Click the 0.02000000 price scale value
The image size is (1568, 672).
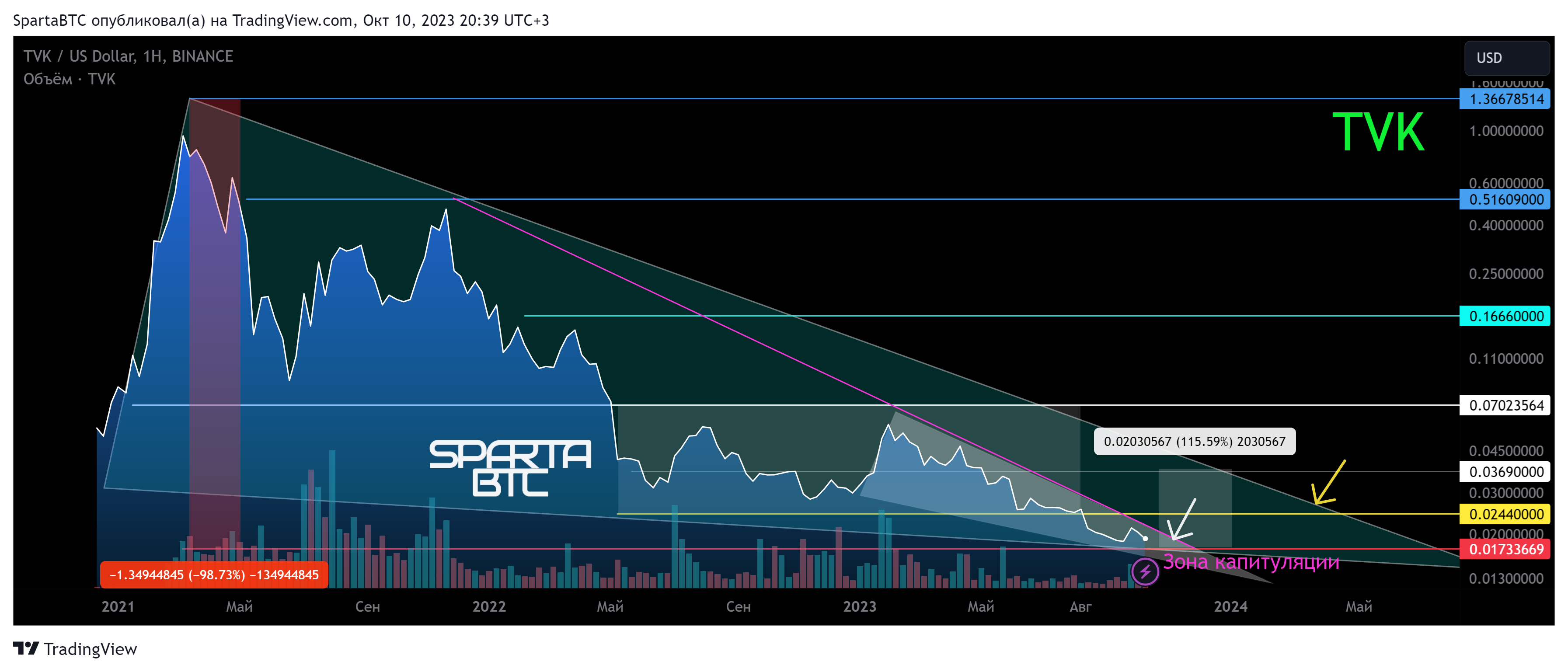tap(1506, 533)
